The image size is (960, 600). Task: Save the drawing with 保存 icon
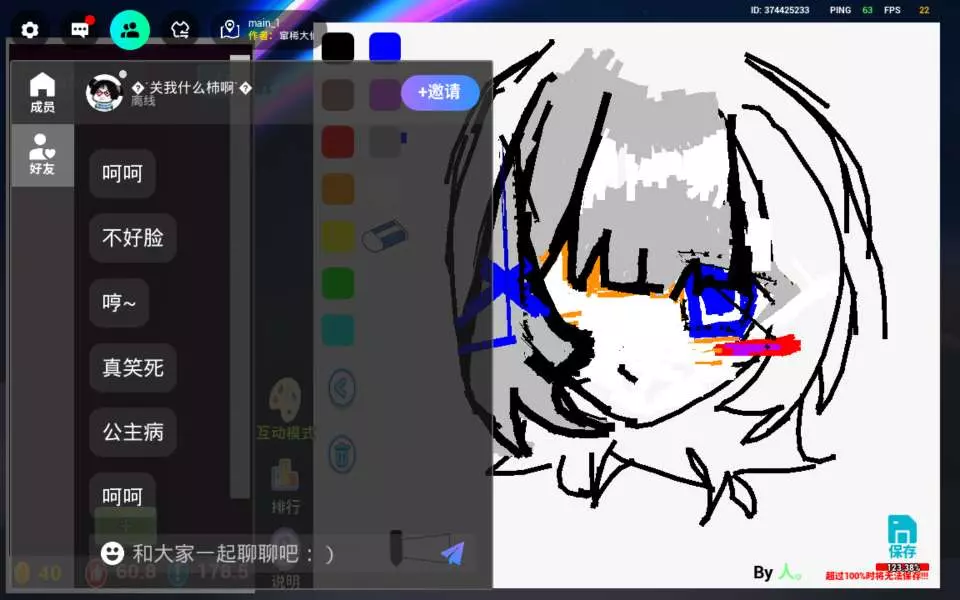click(x=902, y=537)
